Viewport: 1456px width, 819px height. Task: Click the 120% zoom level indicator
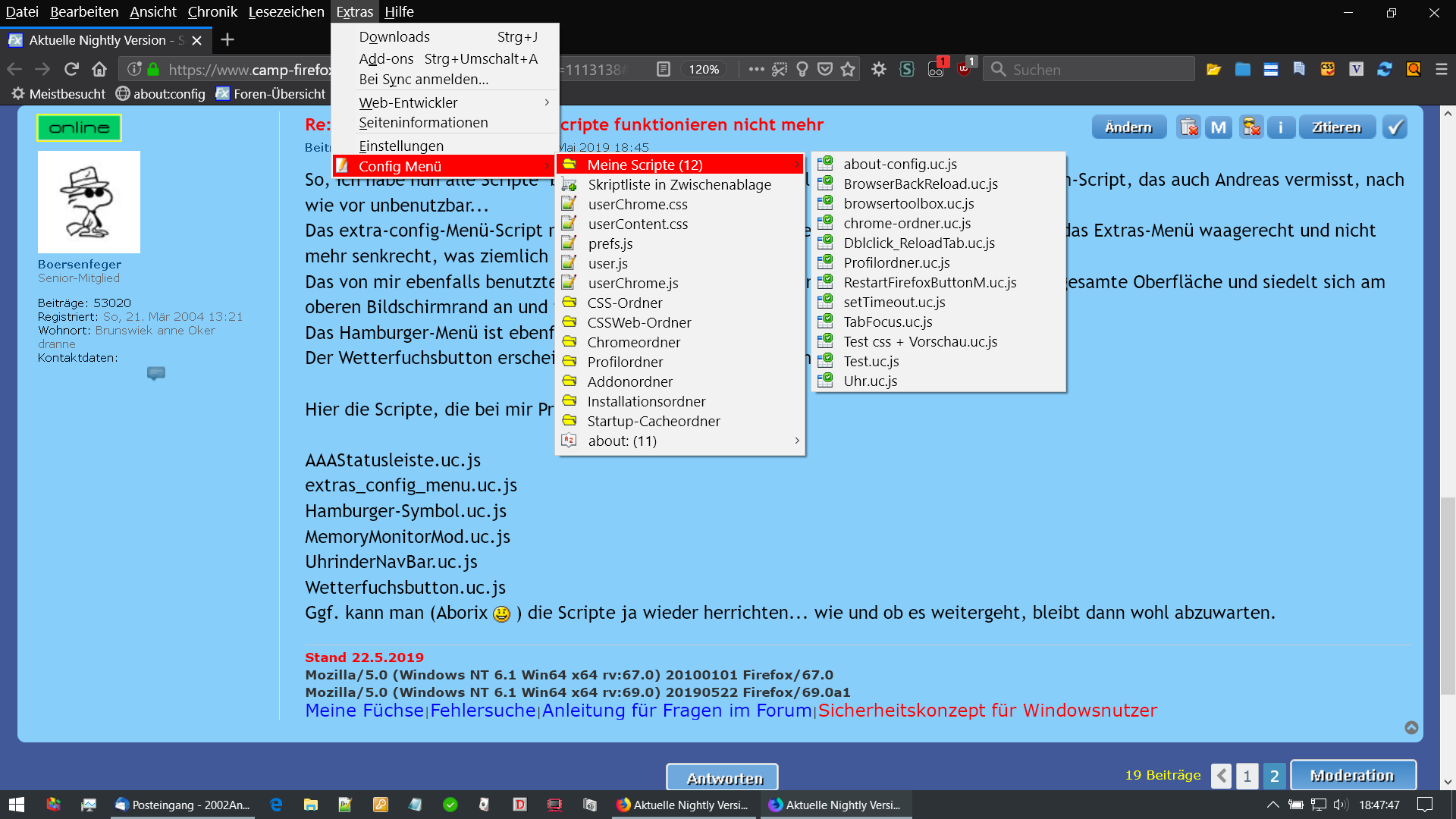click(703, 70)
